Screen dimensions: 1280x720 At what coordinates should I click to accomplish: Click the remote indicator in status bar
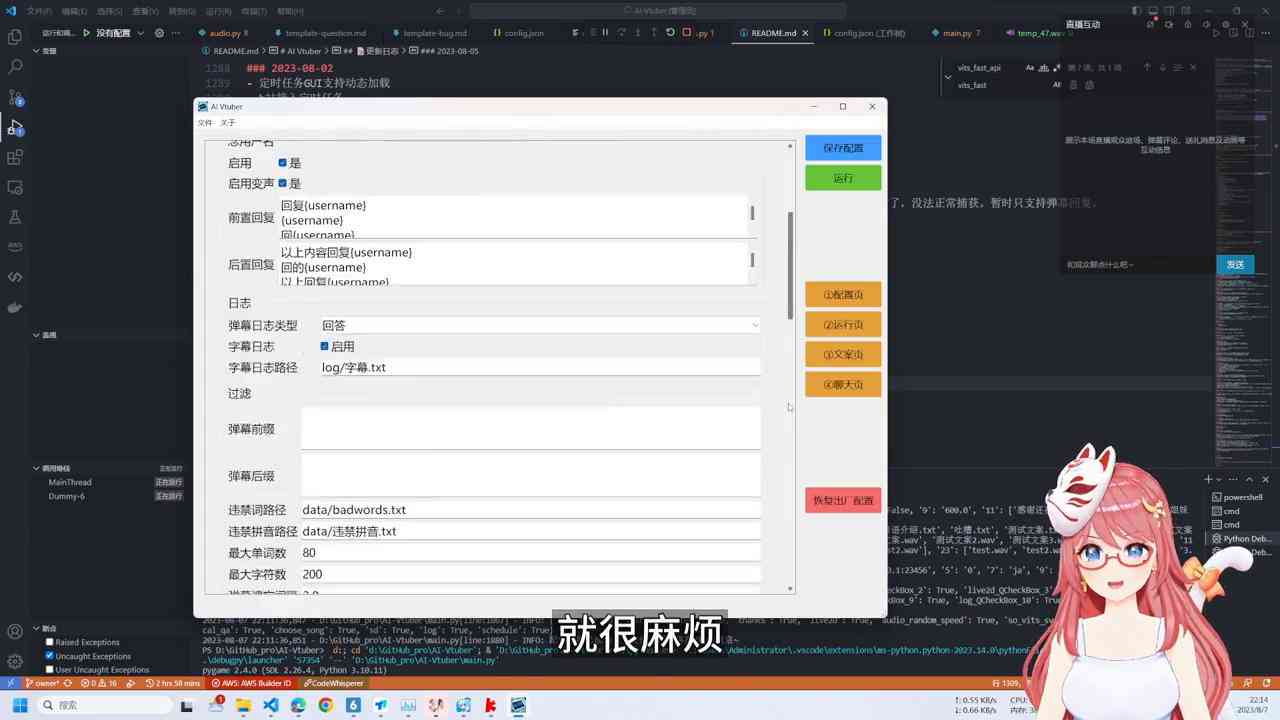click(10, 683)
